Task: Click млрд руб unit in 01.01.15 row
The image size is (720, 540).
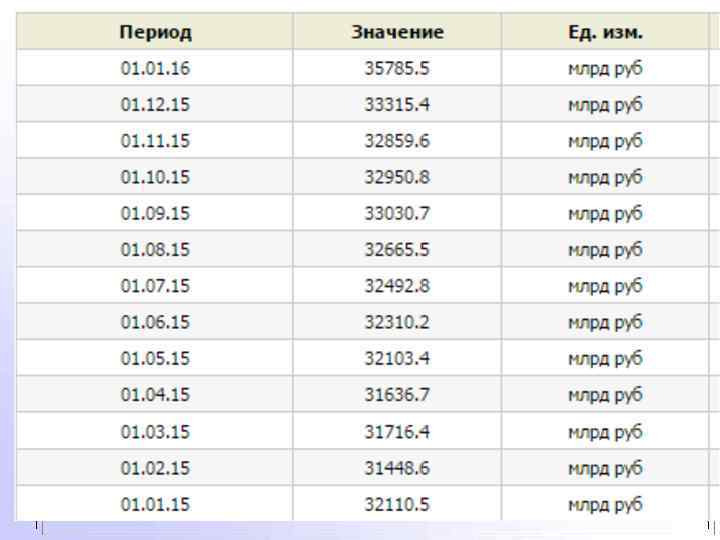Action: click(605, 504)
